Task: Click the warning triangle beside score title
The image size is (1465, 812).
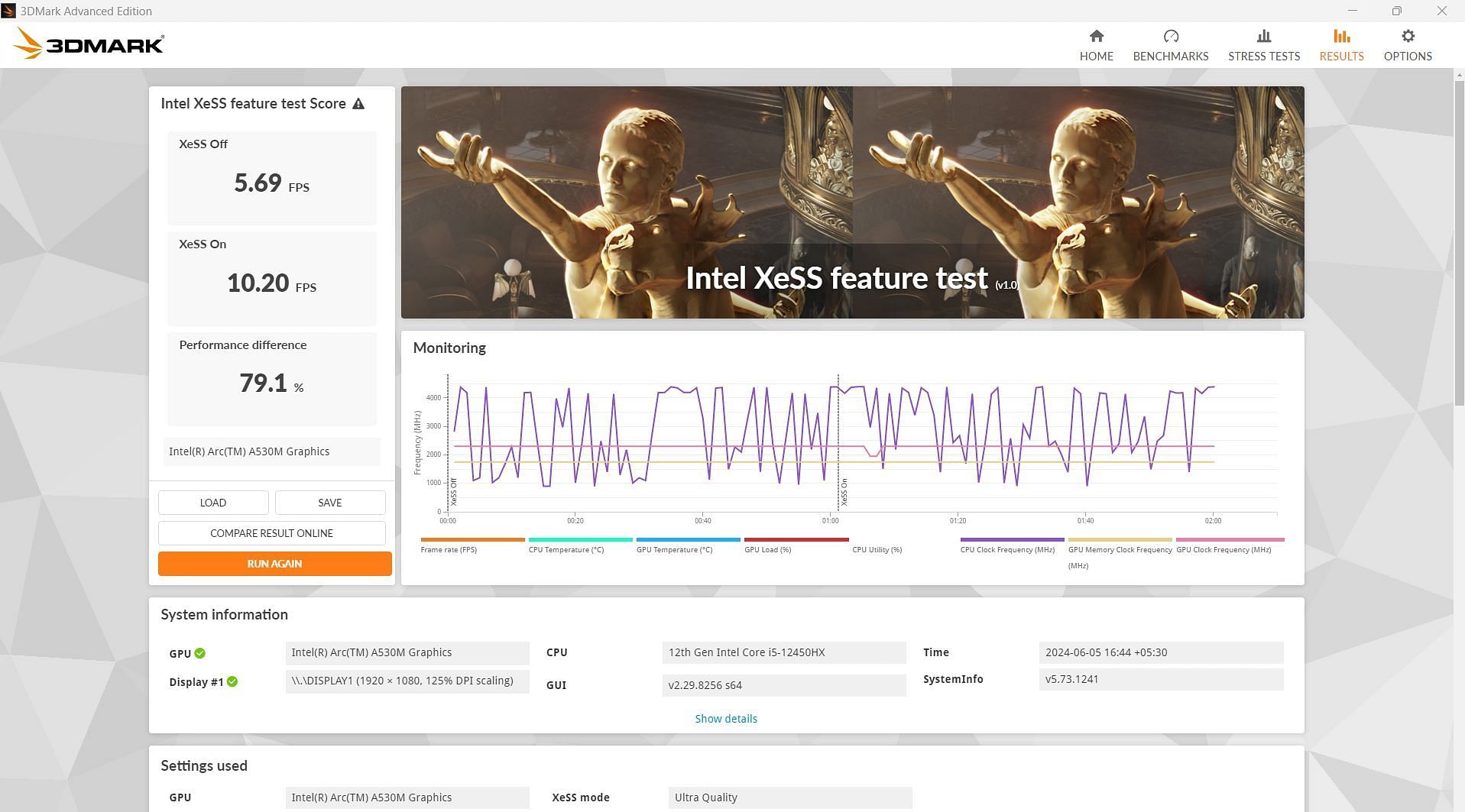Action: (x=358, y=104)
